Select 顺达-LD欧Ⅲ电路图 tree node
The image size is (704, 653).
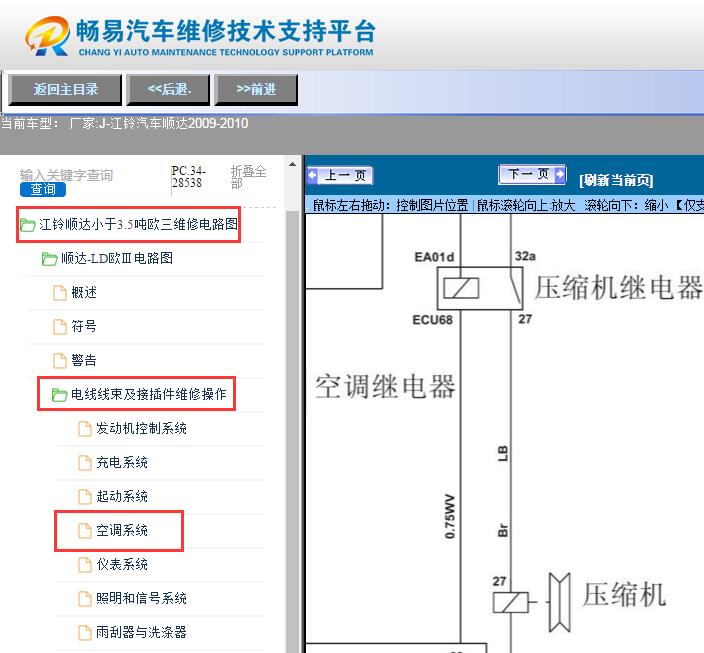(x=117, y=258)
